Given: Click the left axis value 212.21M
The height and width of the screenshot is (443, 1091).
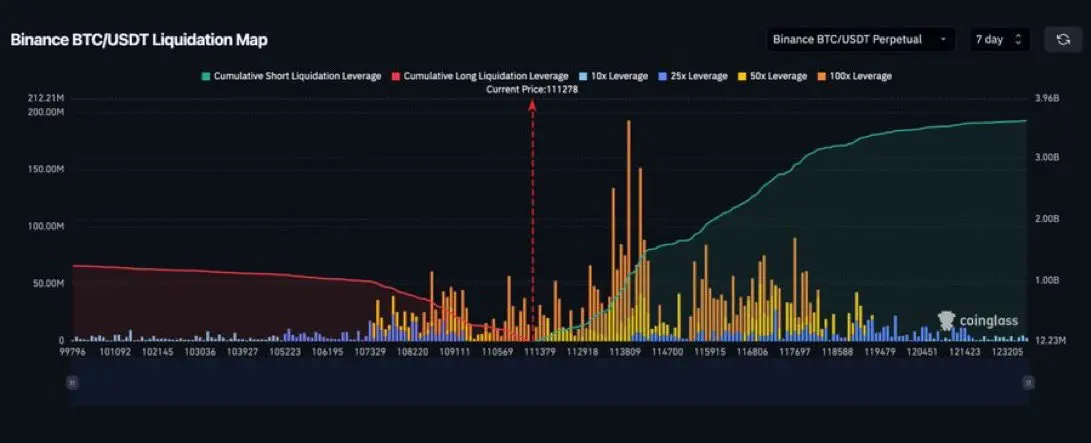Looking at the screenshot, I should coord(48,98).
